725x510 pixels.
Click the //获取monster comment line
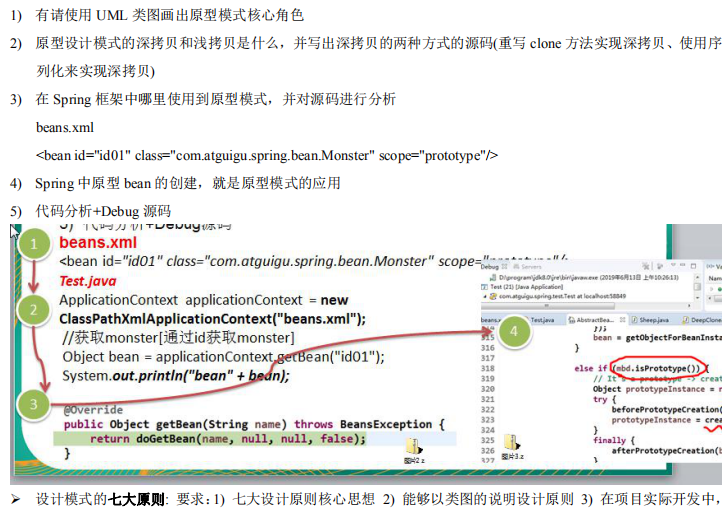tap(178, 338)
